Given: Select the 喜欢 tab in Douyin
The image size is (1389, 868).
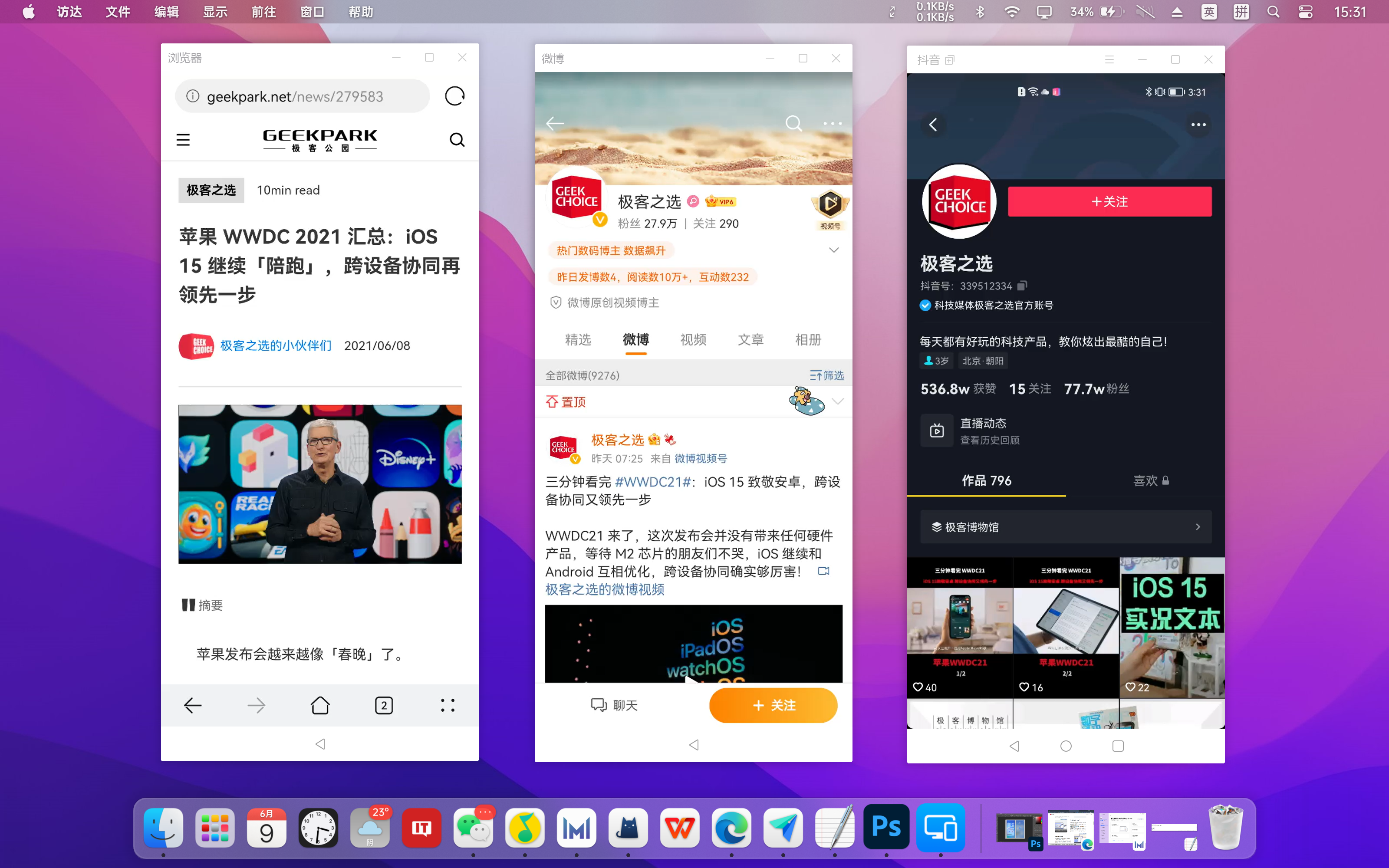Looking at the screenshot, I should point(1151,480).
